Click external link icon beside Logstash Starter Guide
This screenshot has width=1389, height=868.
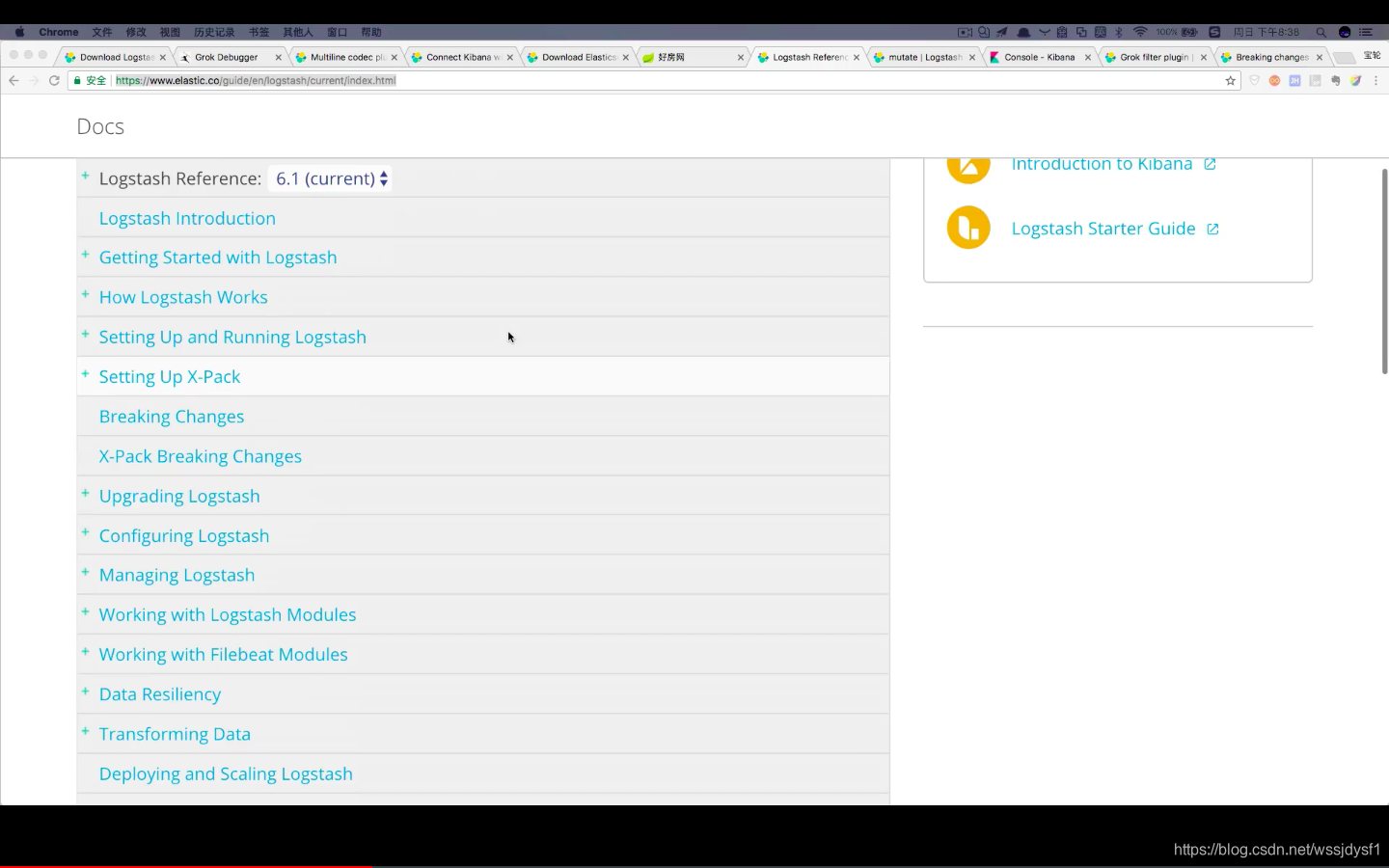(x=1212, y=229)
